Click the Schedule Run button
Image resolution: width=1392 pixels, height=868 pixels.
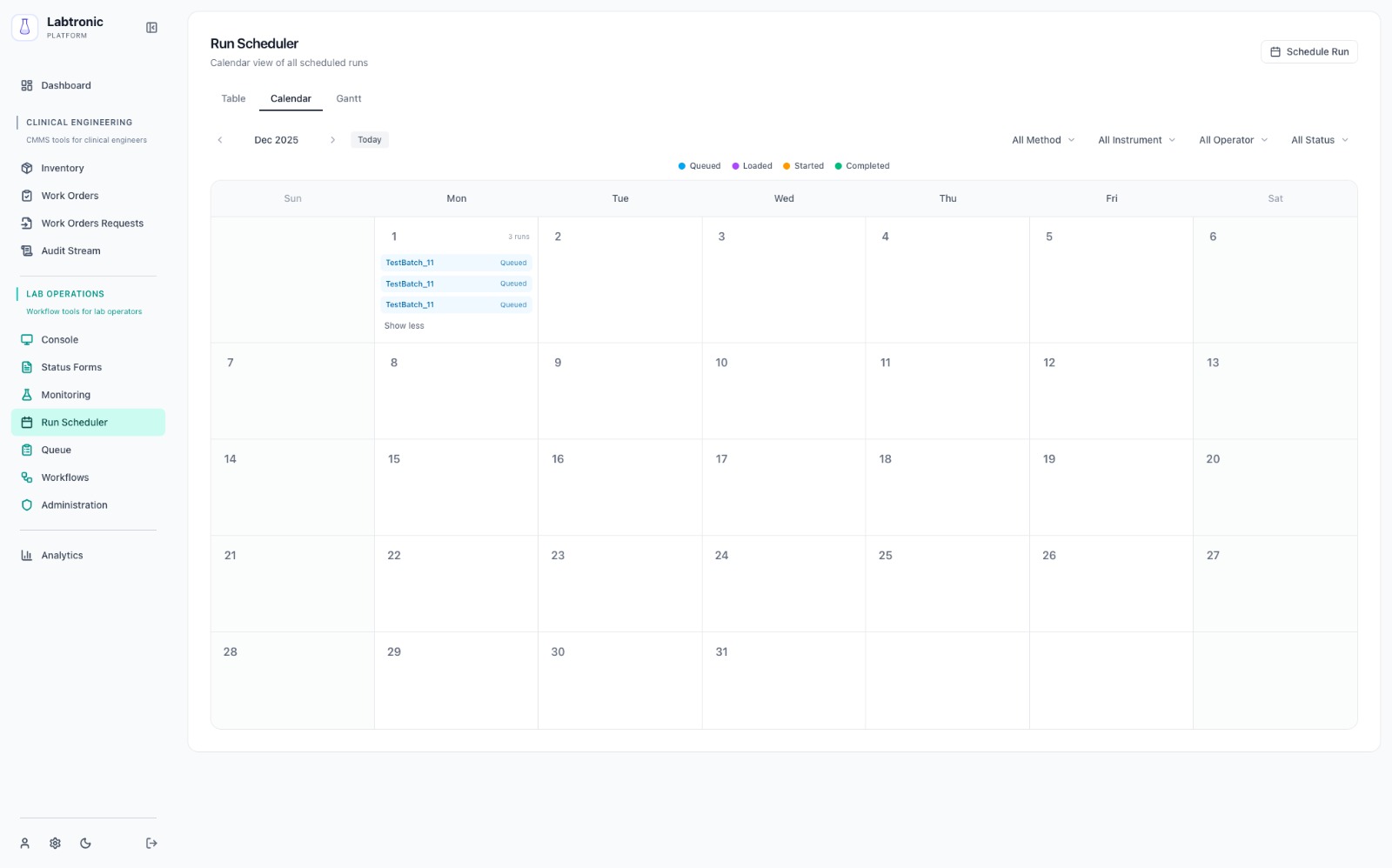coord(1309,51)
